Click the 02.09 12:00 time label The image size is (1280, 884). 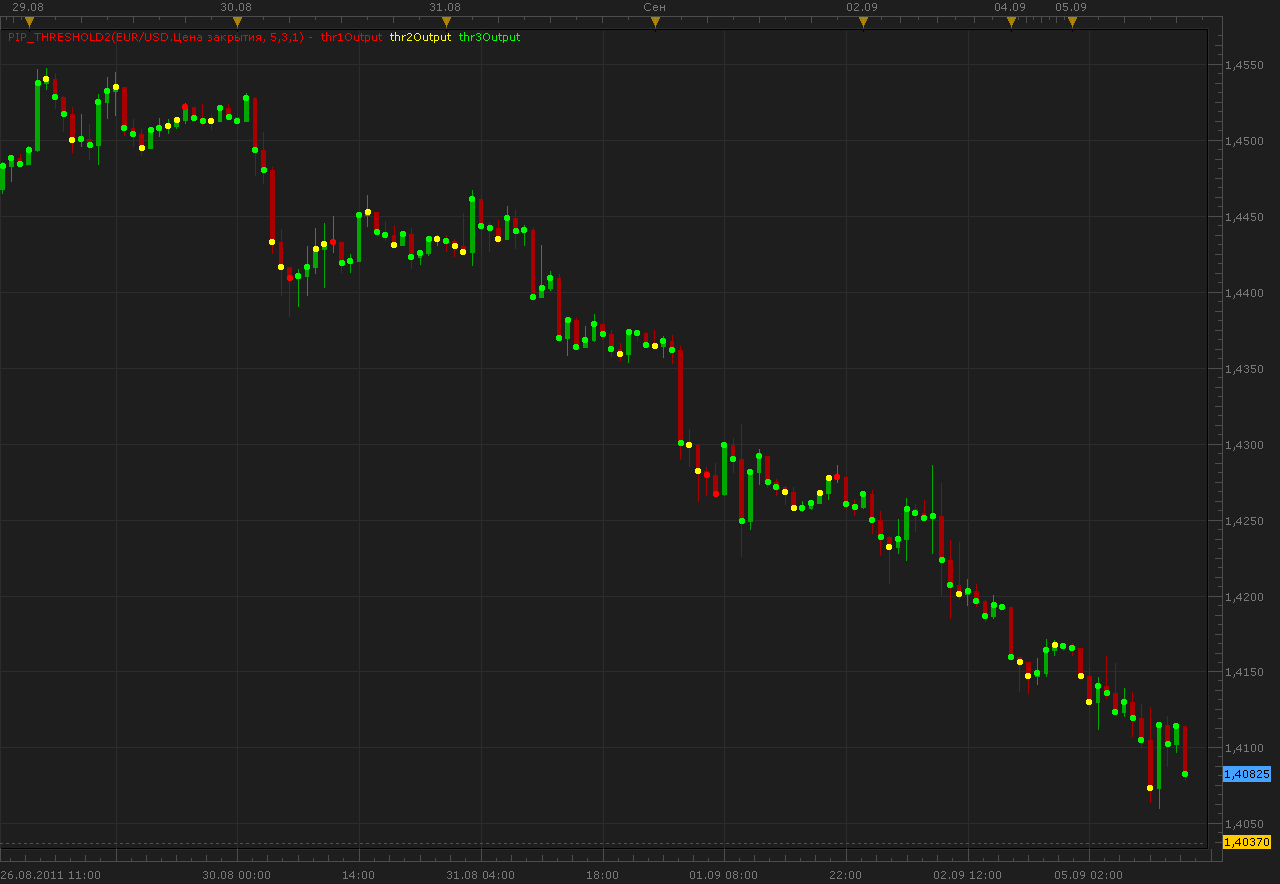pos(967,875)
